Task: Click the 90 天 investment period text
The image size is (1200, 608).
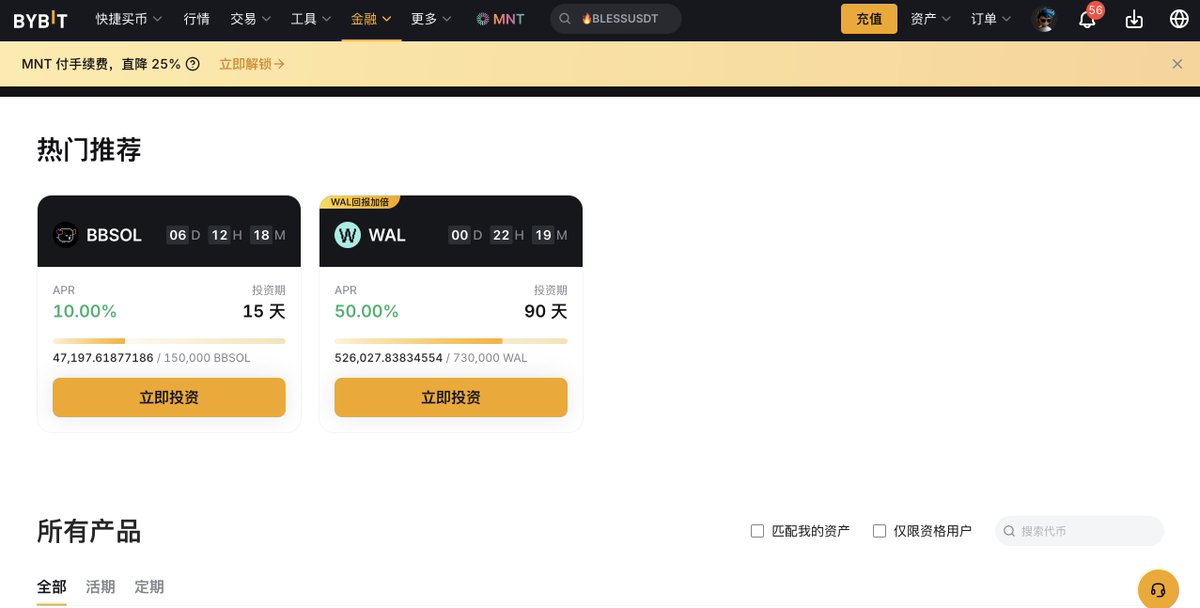Action: tap(546, 311)
